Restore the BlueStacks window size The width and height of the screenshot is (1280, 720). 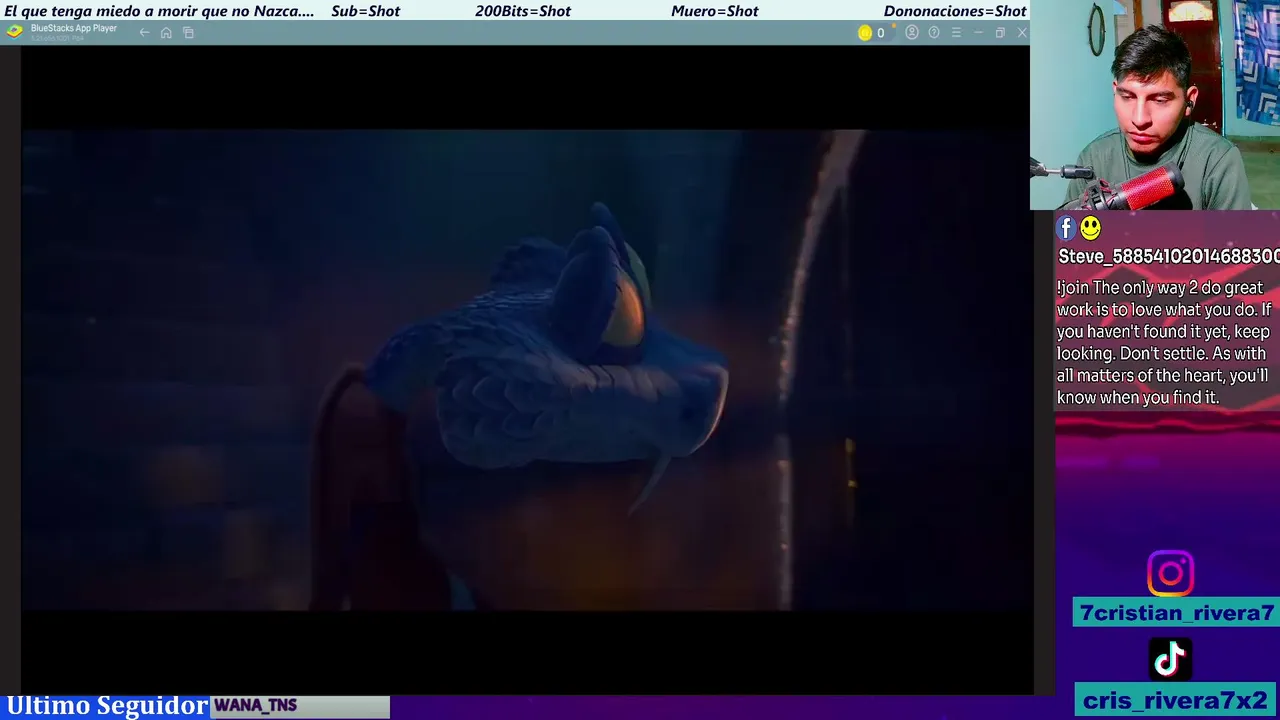coord(1000,33)
